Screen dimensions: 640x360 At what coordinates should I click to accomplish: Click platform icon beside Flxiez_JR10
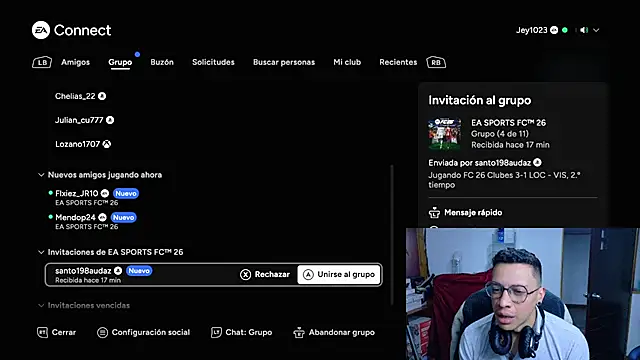click(105, 193)
